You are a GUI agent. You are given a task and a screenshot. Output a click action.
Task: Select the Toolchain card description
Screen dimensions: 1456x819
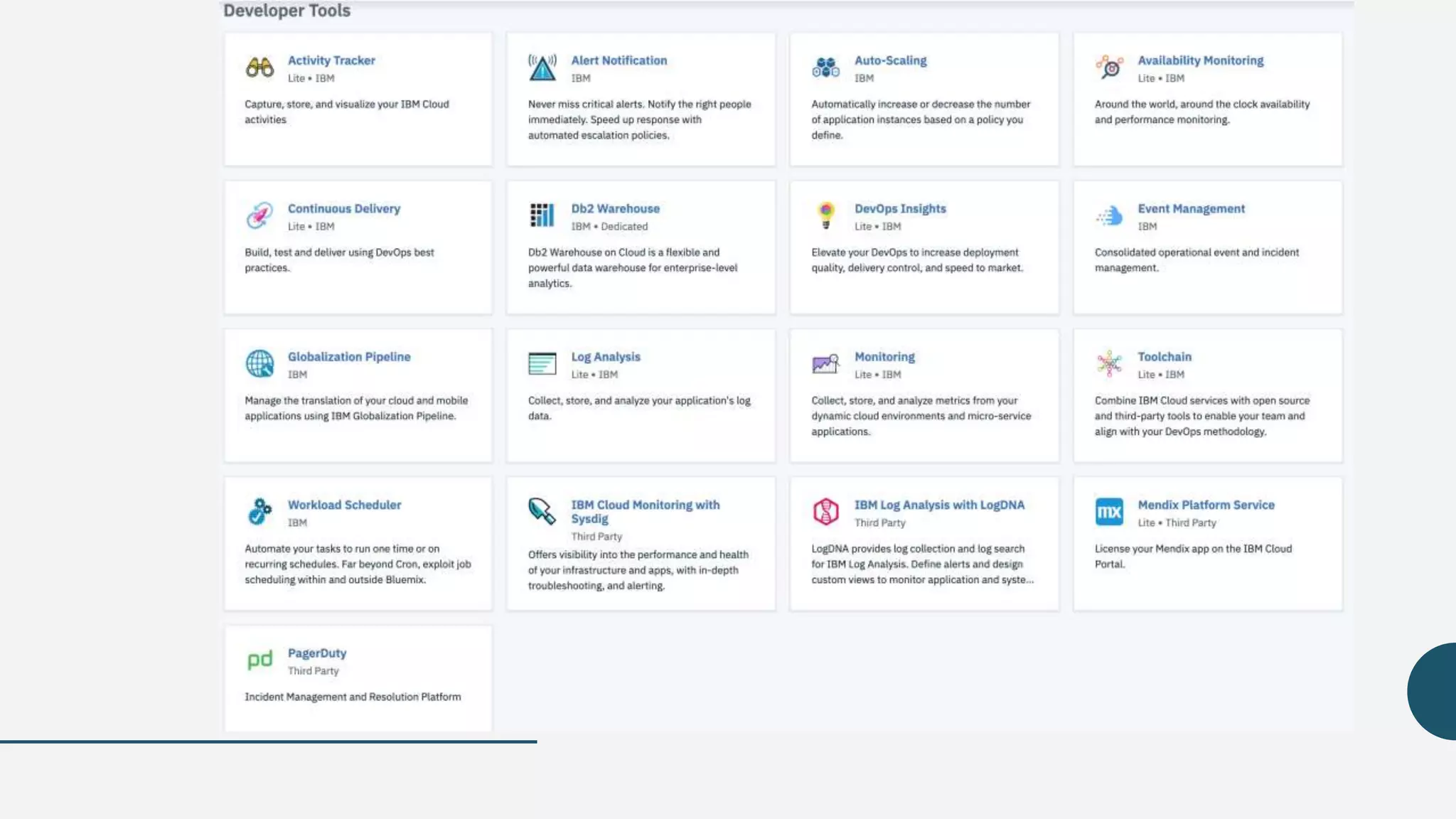(x=1201, y=416)
